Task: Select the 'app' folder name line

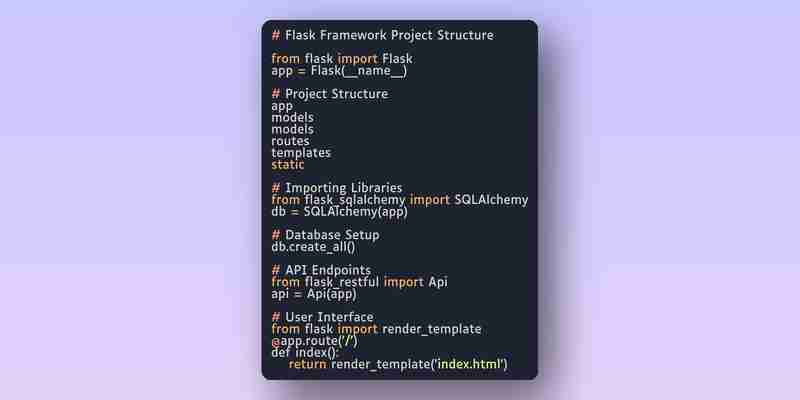Action: click(282, 106)
